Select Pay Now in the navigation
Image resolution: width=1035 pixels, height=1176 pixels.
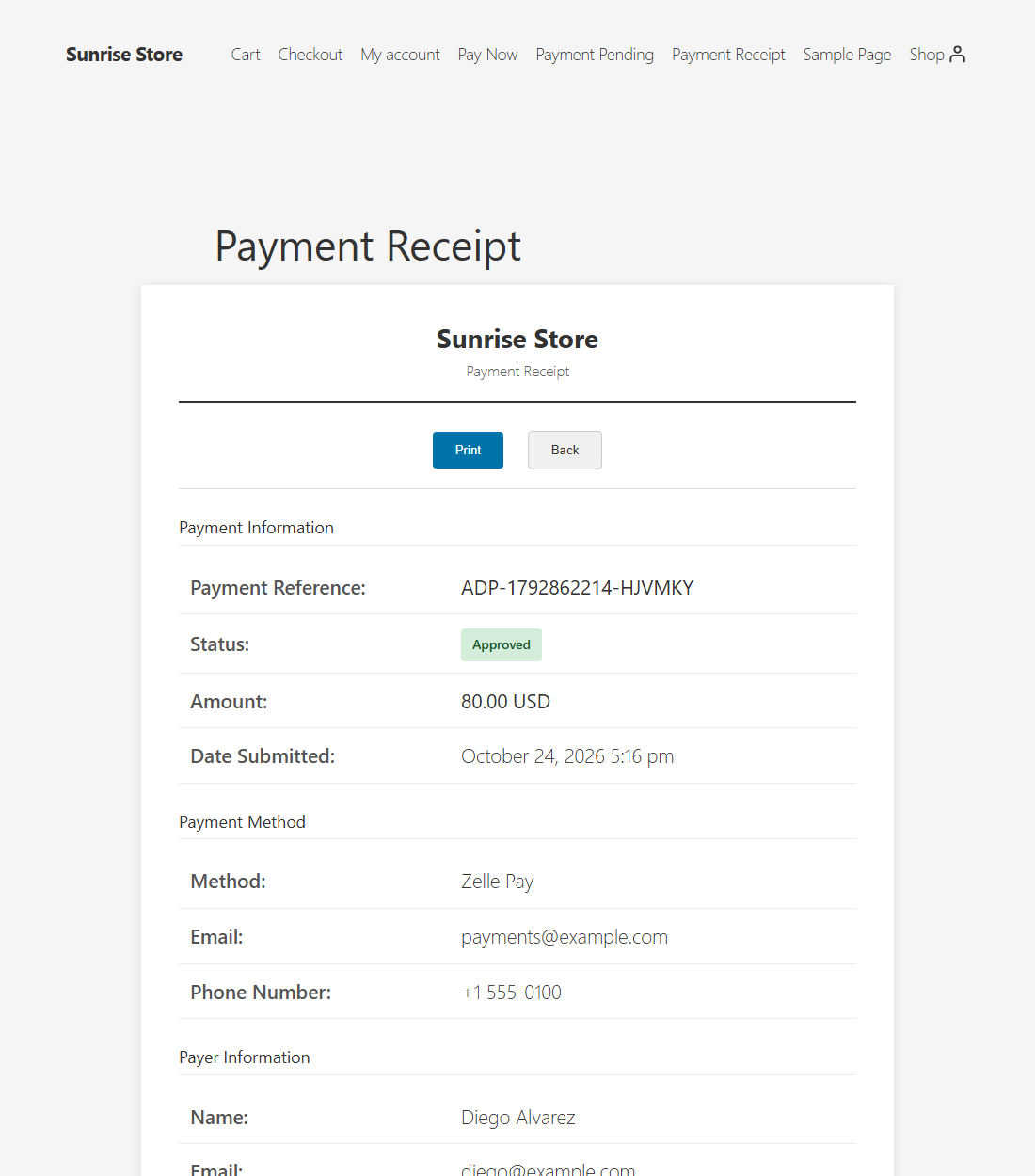click(x=487, y=55)
